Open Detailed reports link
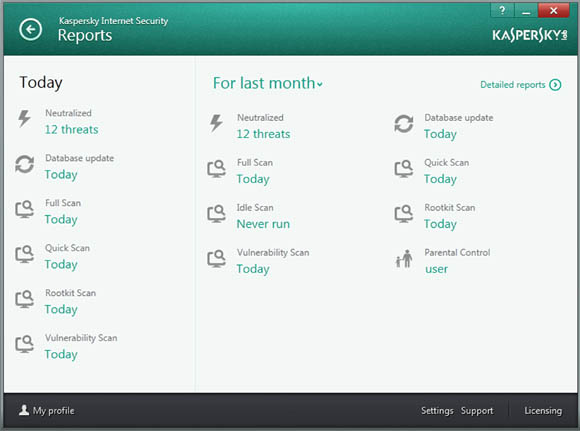 click(x=513, y=85)
